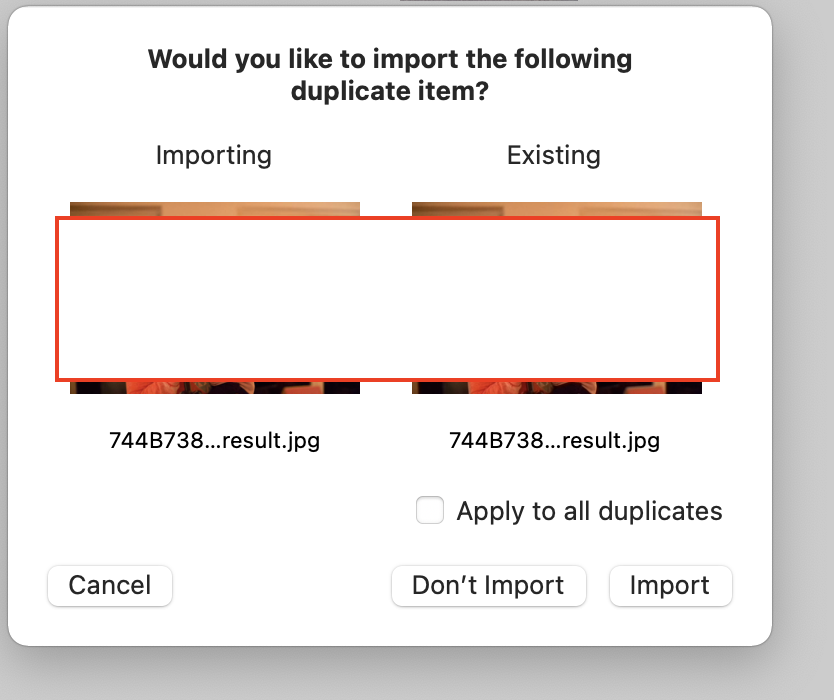Click the "Importing" column heading
This screenshot has height=700, width=834.
(214, 155)
